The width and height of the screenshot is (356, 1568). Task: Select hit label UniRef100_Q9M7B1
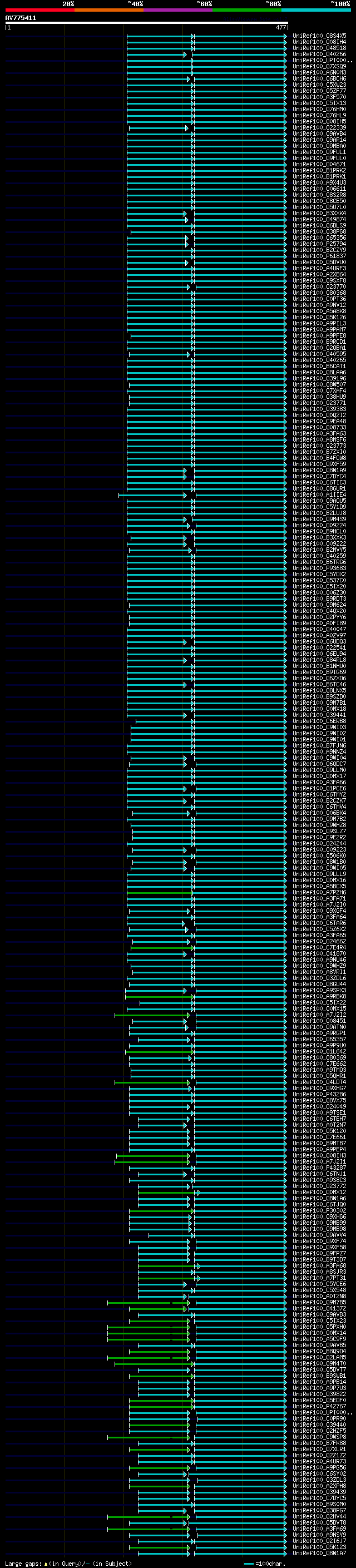[x=319, y=703]
